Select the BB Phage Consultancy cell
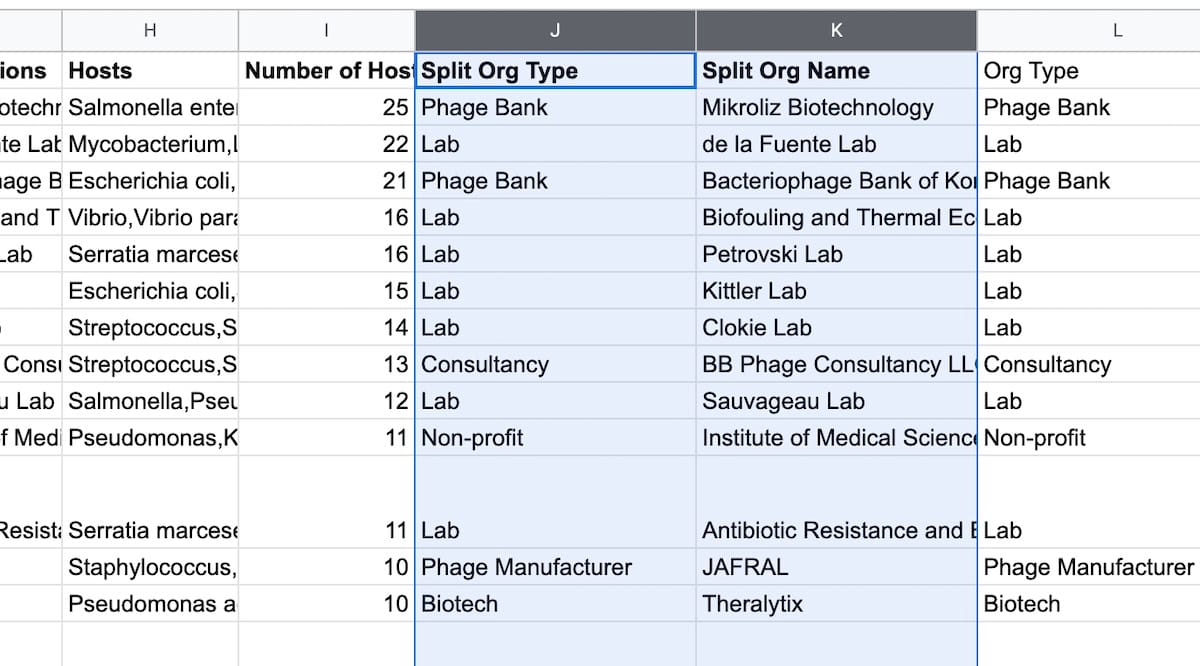This screenshot has width=1200, height=666. (x=837, y=364)
